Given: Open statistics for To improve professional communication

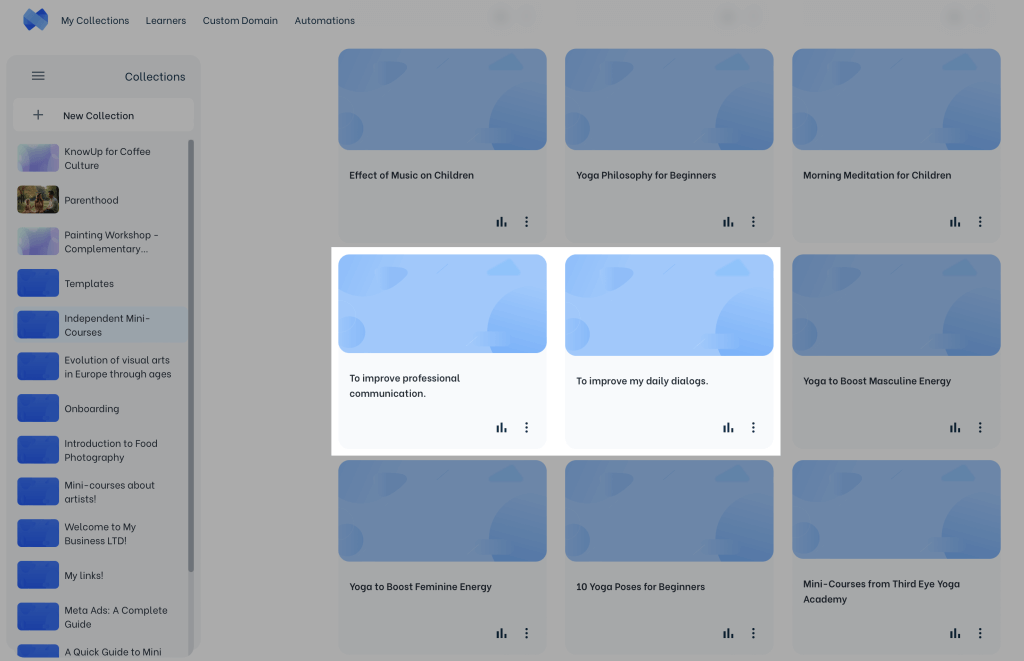Looking at the screenshot, I should (x=501, y=428).
